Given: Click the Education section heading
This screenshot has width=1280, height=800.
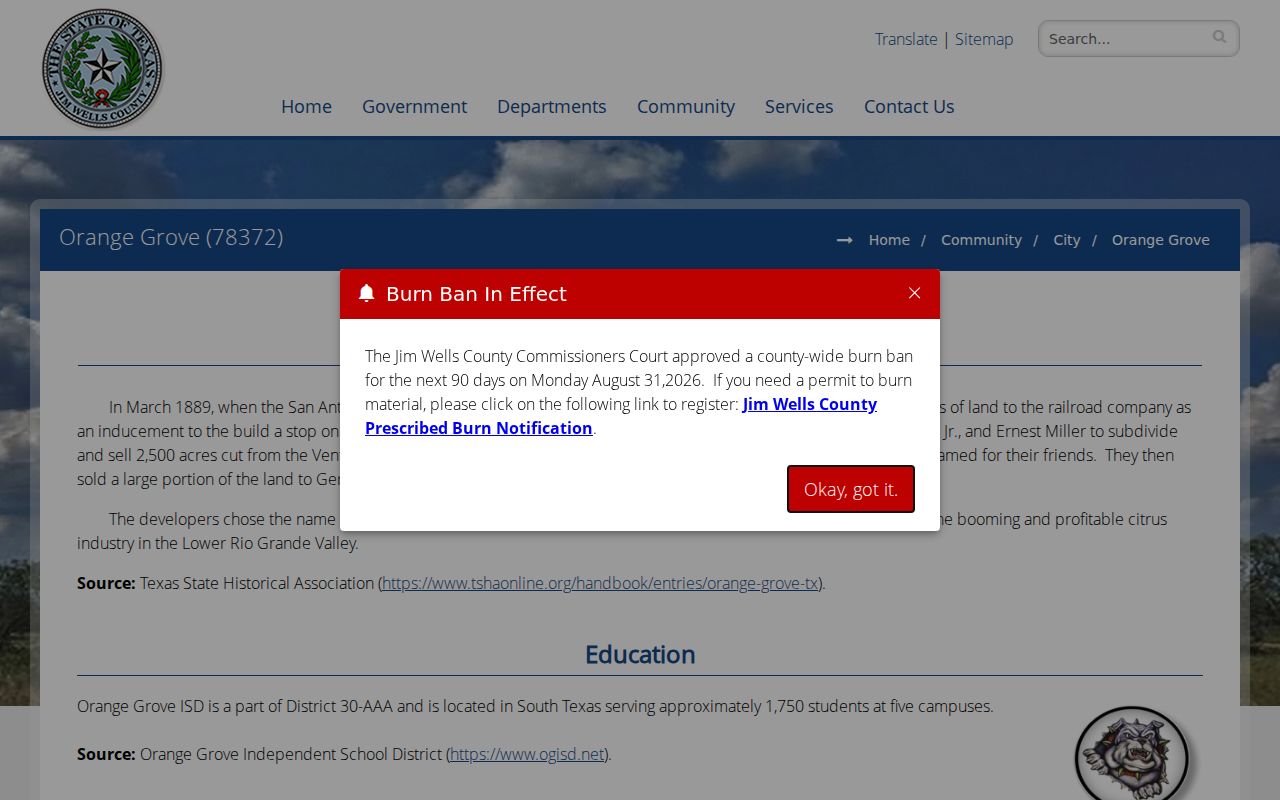Looking at the screenshot, I should click(640, 654).
